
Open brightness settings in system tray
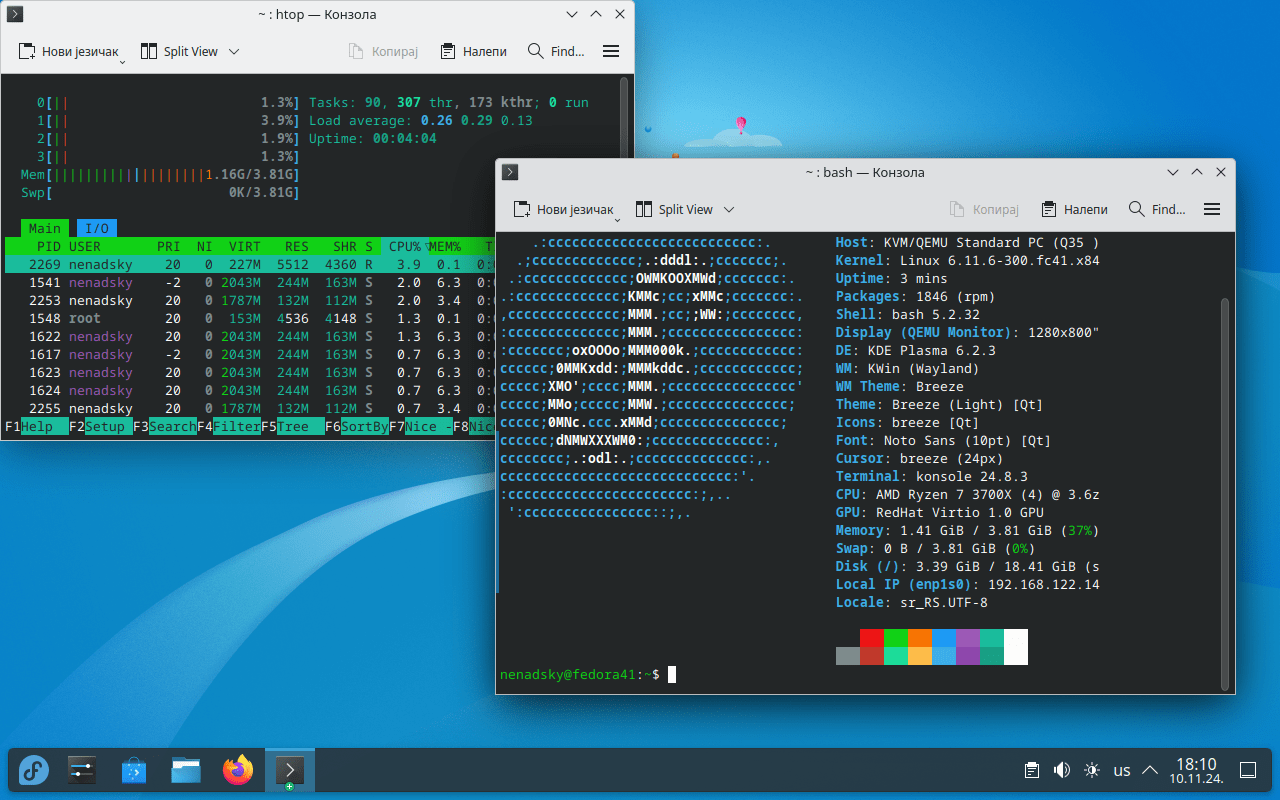[x=1092, y=770]
